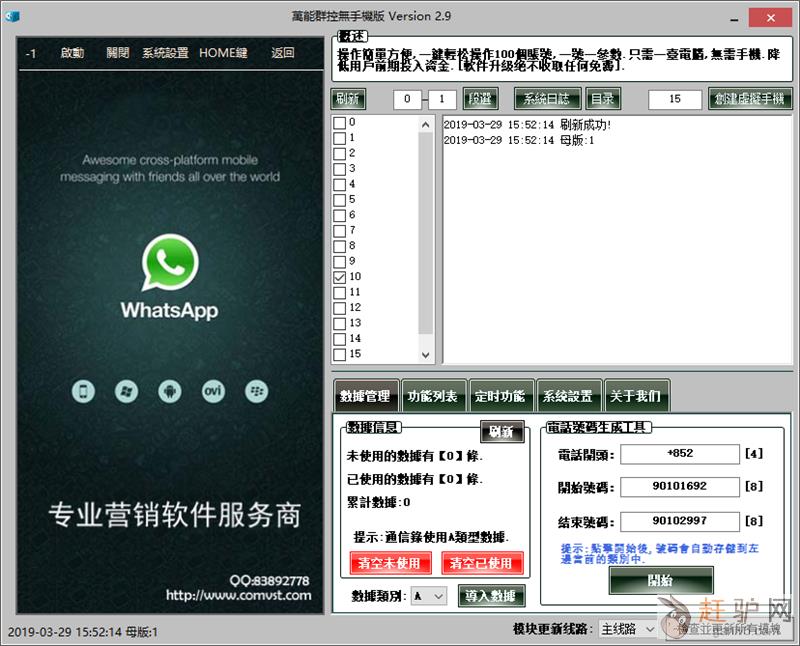Uncheck the checkbox for device 10

340,277
